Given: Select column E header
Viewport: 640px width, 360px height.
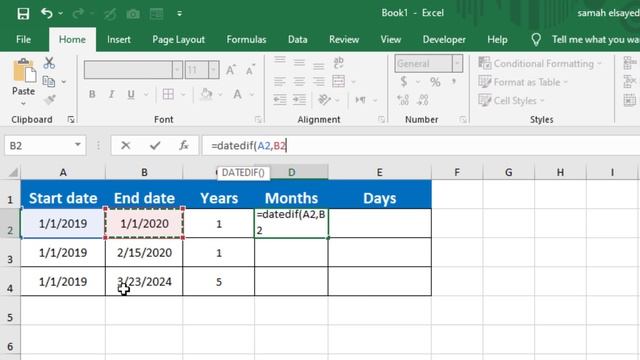Looking at the screenshot, I should [379, 172].
